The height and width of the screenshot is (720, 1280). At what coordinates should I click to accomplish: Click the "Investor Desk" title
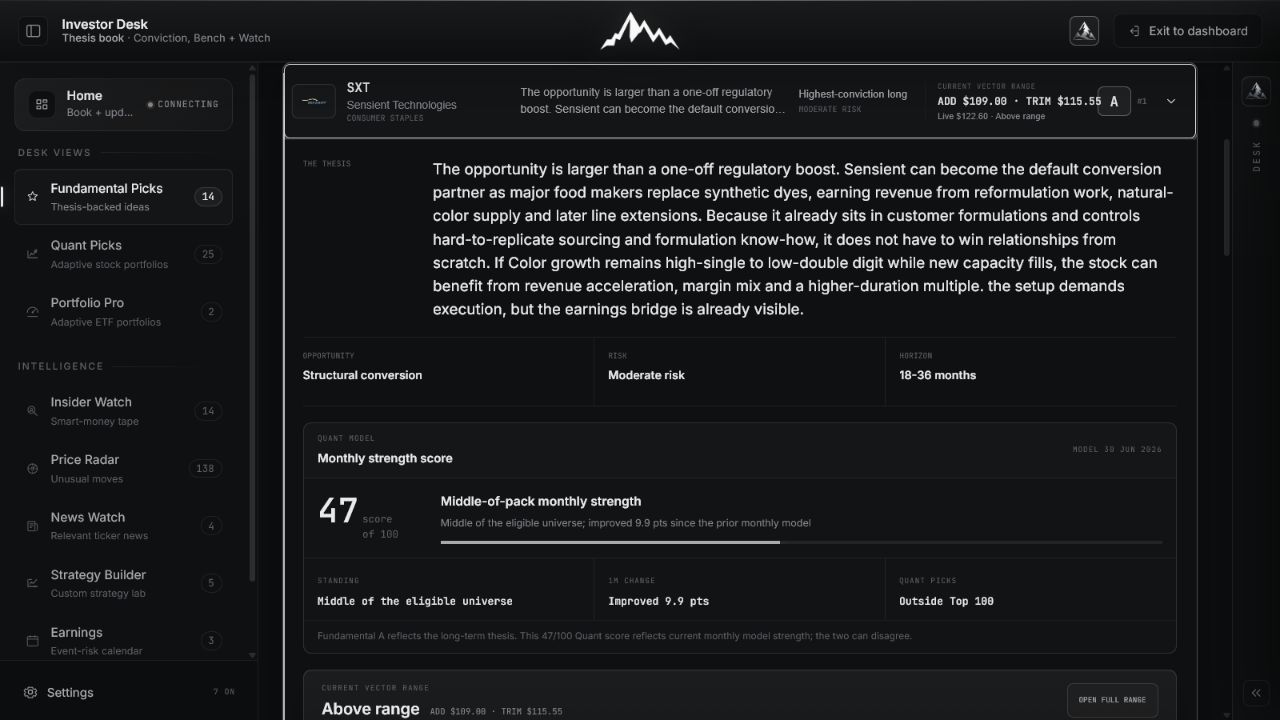pos(105,24)
